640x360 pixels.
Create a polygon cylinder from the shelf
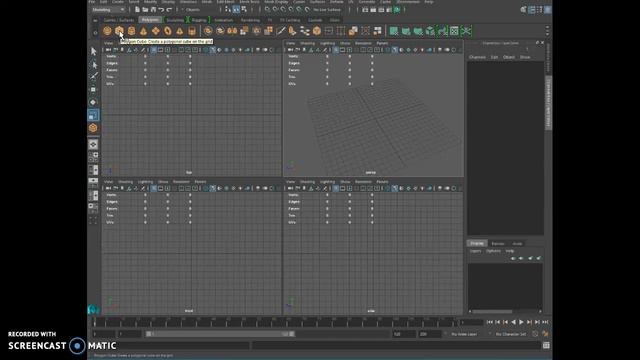(131, 31)
